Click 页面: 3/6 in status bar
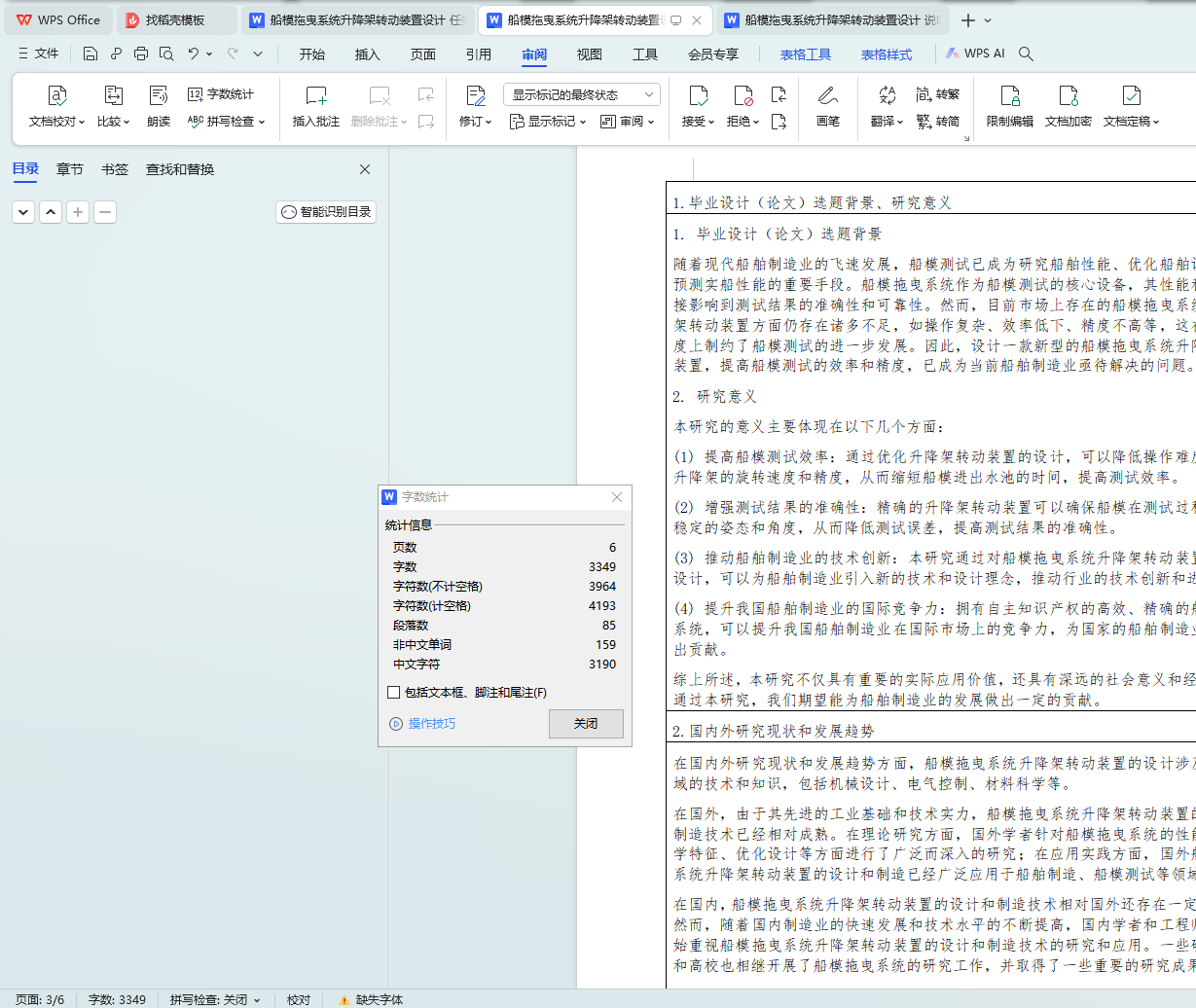The width and height of the screenshot is (1196, 1008). point(40,999)
